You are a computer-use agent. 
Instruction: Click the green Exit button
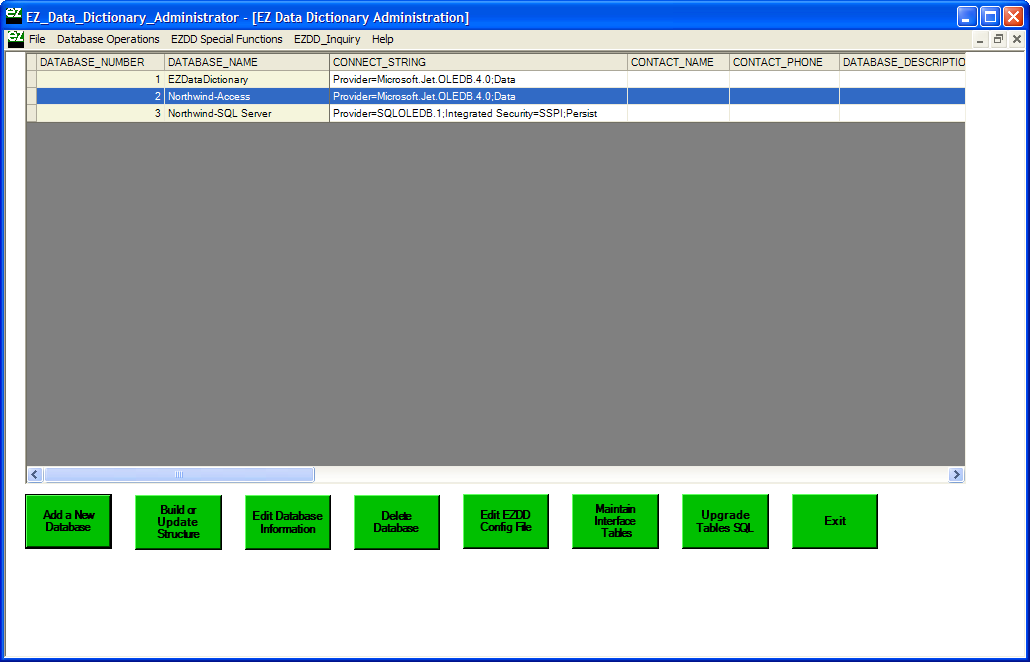click(x=835, y=521)
